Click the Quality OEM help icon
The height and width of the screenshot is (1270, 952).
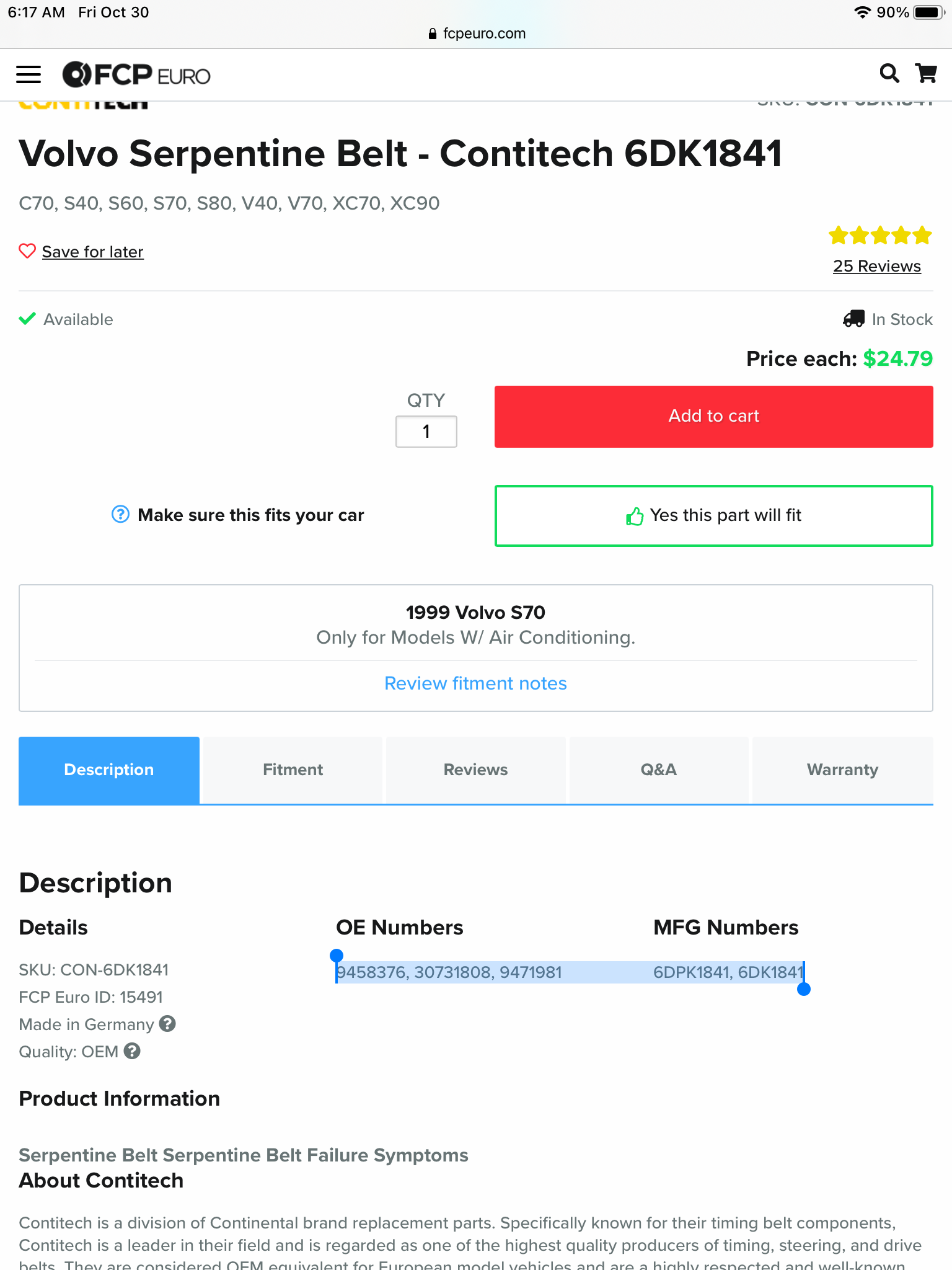point(132,1050)
